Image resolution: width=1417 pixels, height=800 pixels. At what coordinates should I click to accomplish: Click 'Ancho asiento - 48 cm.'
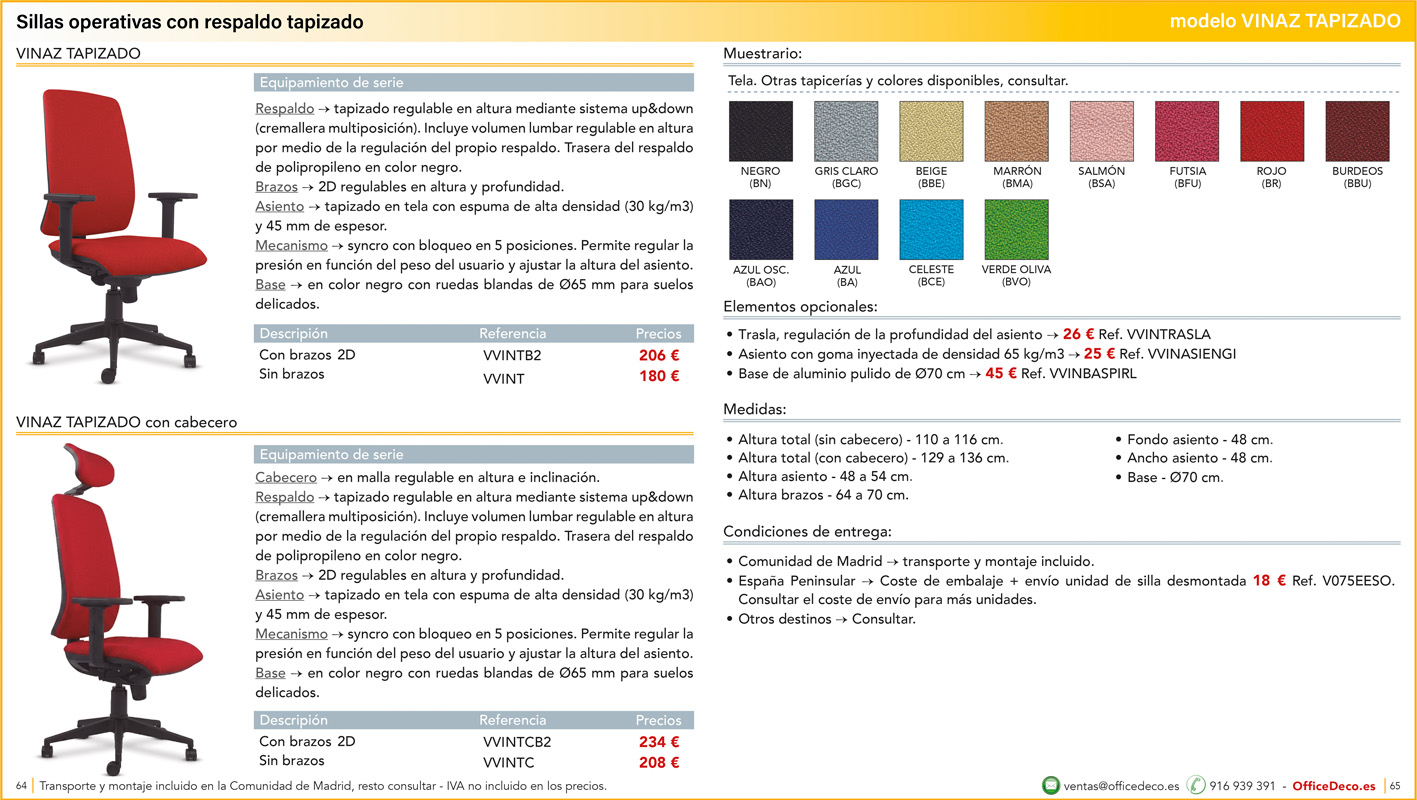tap(1200, 458)
